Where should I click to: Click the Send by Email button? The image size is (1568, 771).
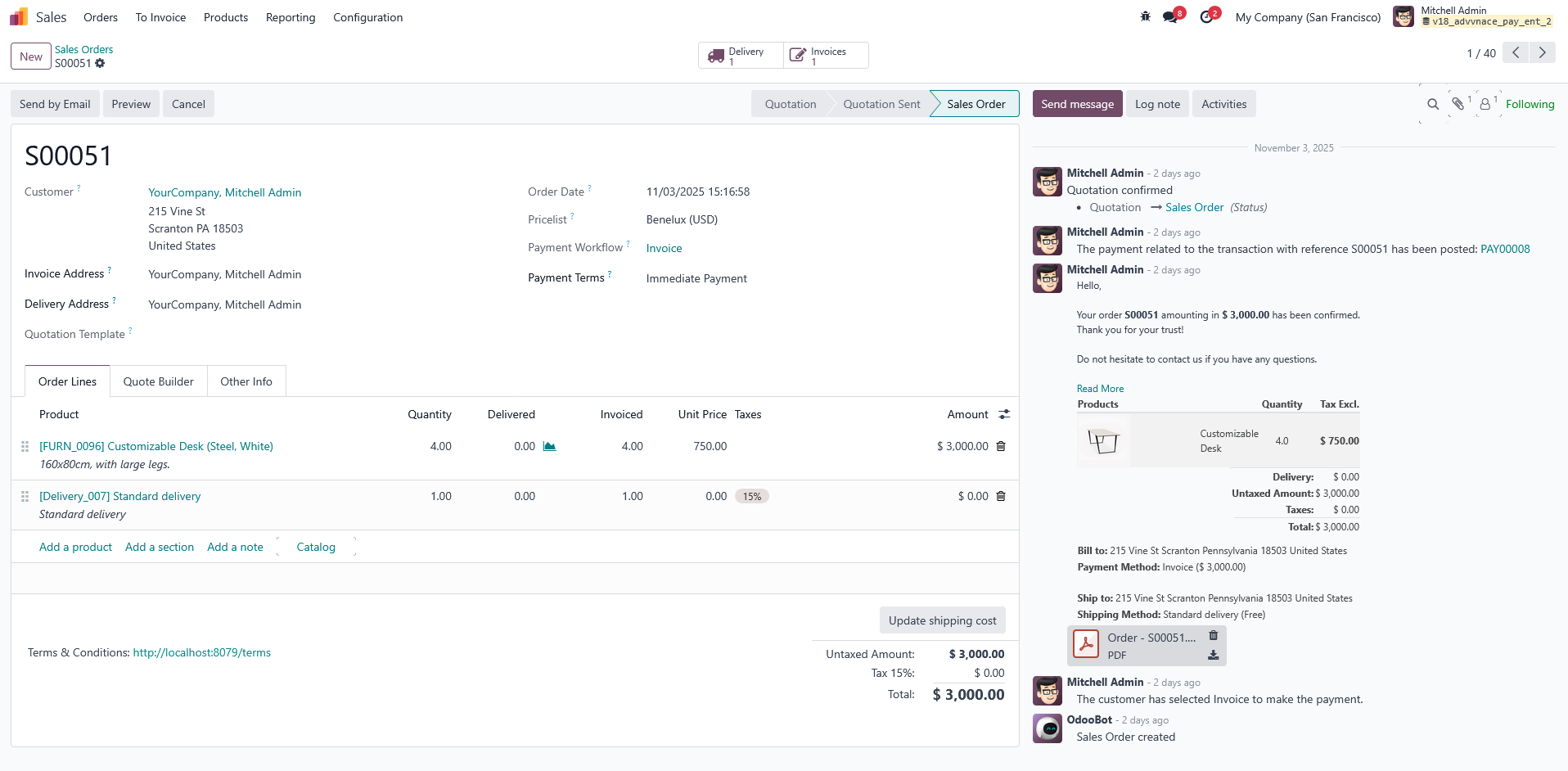coord(54,104)
